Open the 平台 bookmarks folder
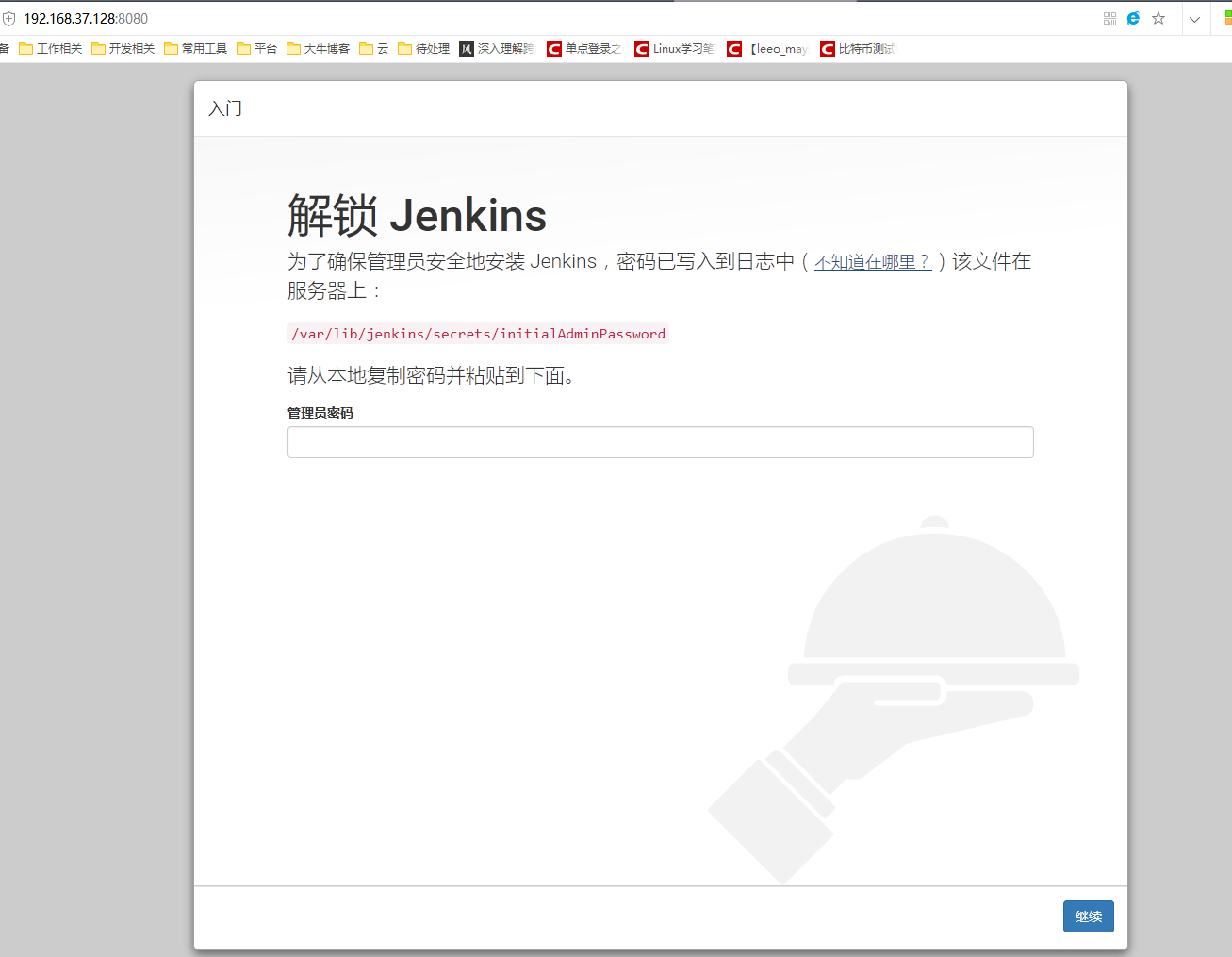 coord(257,49)
